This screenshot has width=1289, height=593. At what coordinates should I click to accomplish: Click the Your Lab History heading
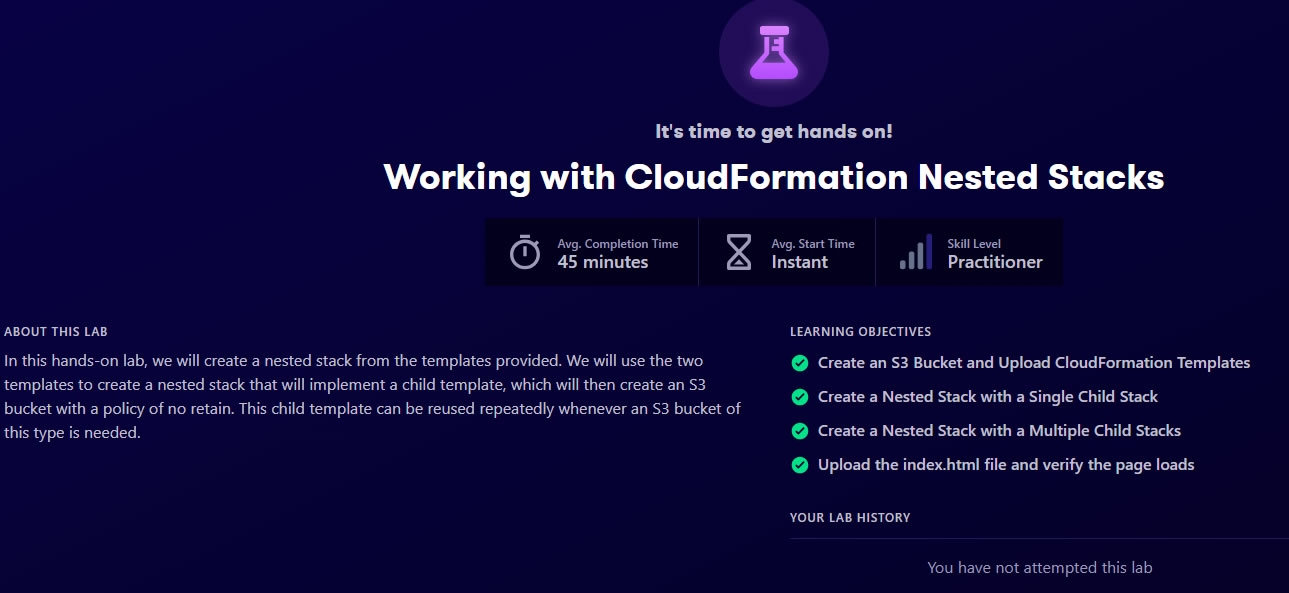tap(850, 518)
